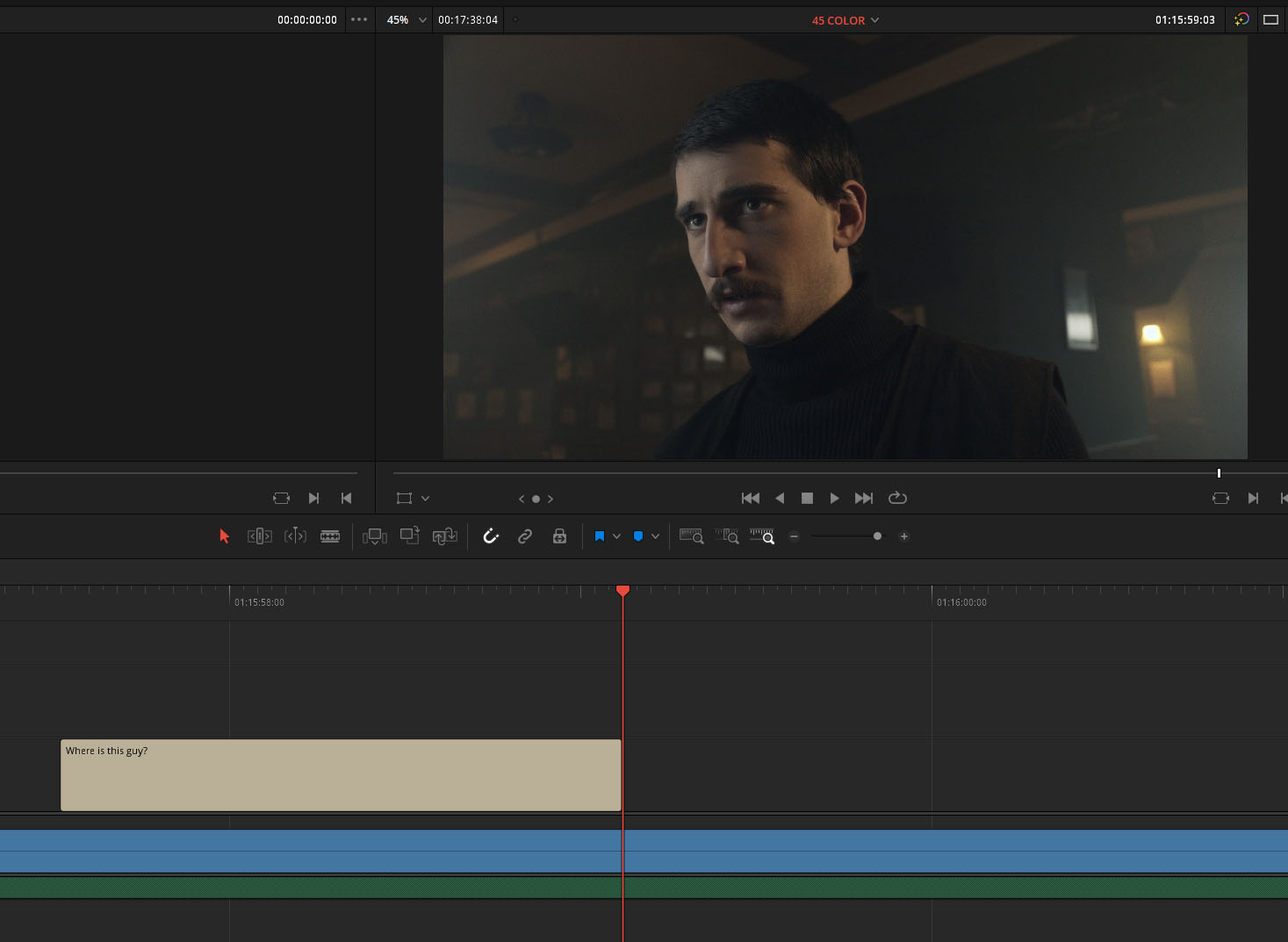Click the timeline zoom in plus button
This screenshot has width=1288, height=942.
tap(903, 536)
